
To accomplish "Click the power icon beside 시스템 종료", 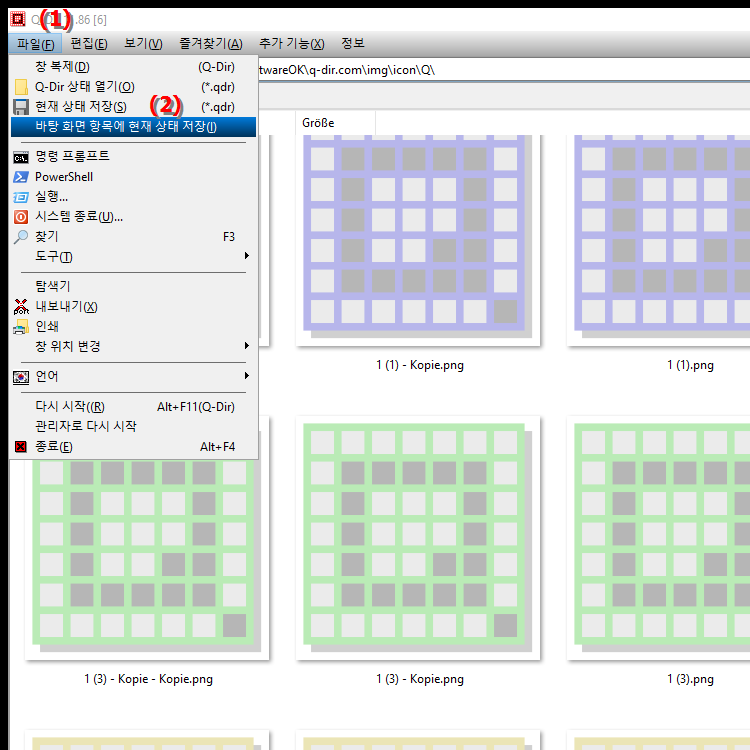I will click(x=21, y=217).
